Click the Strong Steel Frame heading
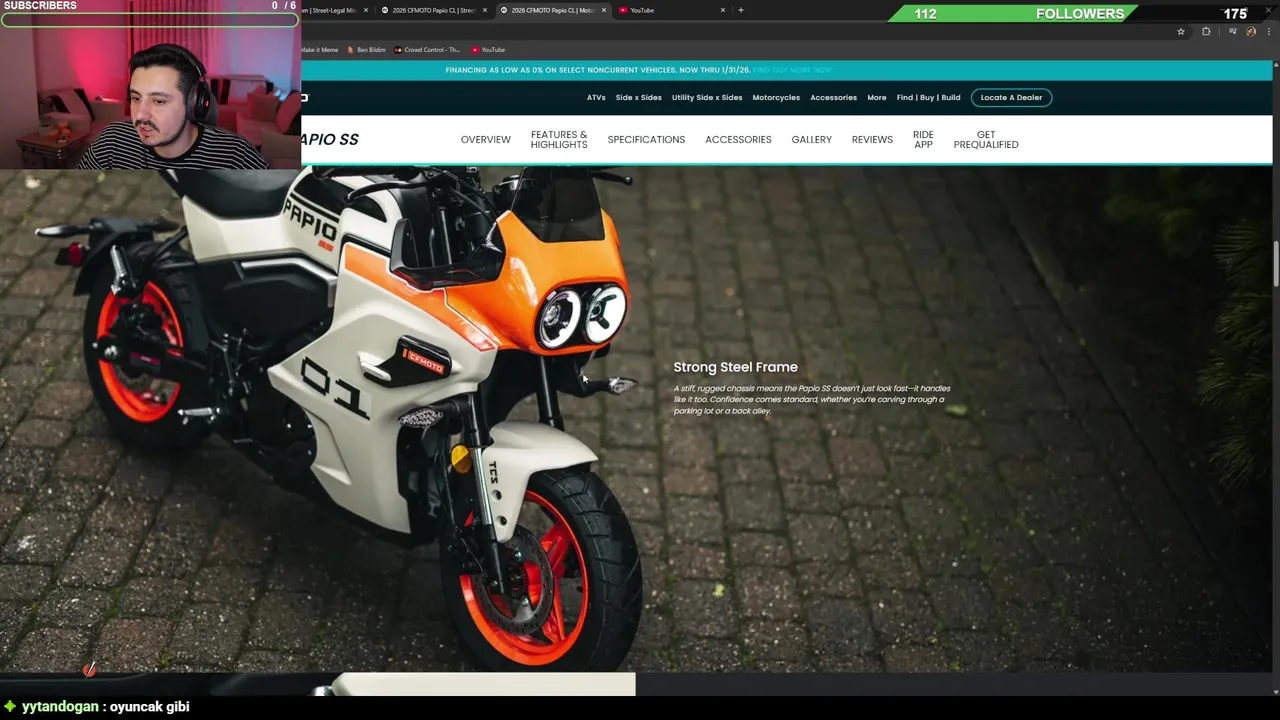Screen dimensions: 1280x720 tap(735, 367)
